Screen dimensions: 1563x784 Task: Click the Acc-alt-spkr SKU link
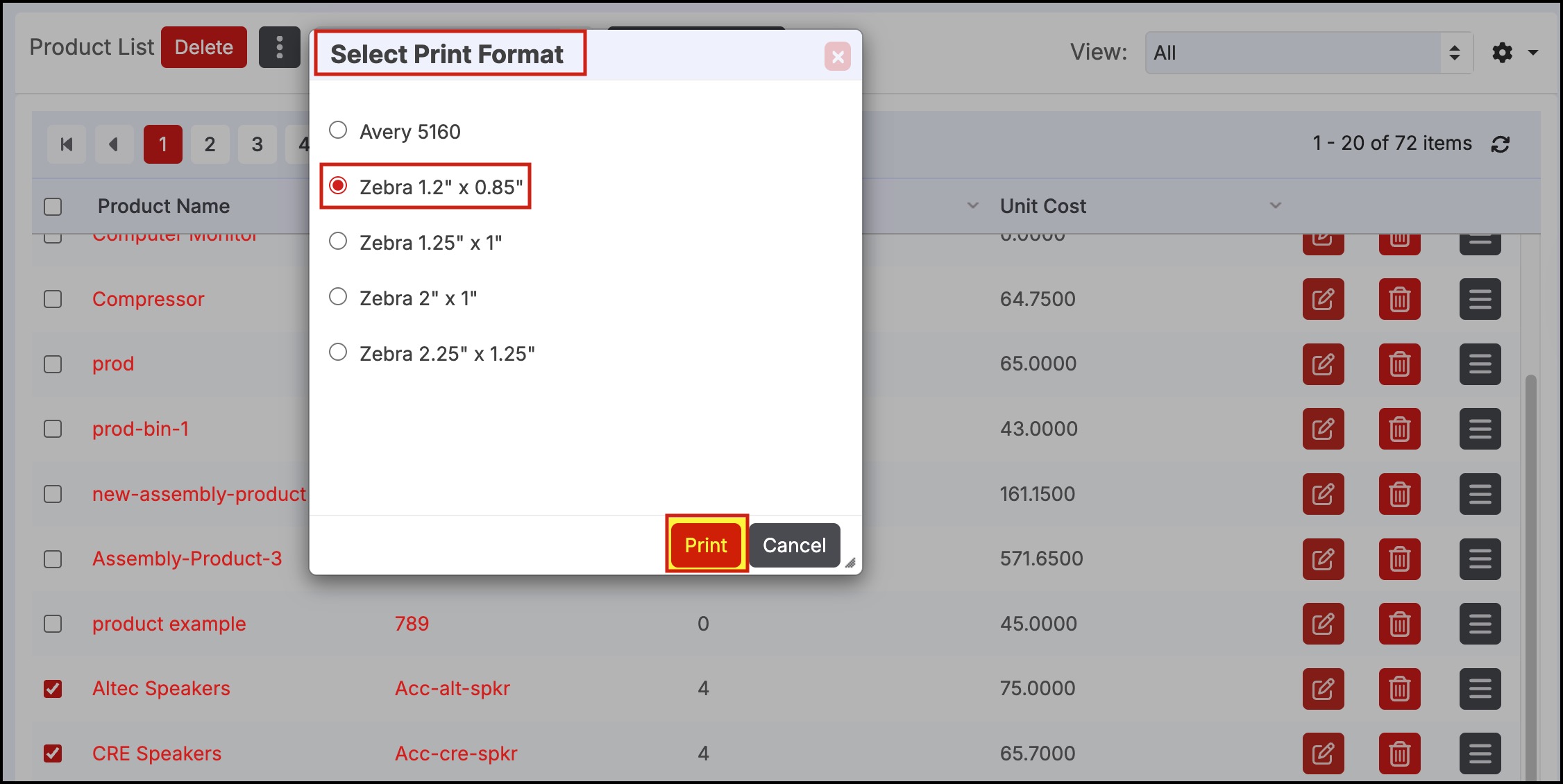pyautogui.click(x=453, y=688)
